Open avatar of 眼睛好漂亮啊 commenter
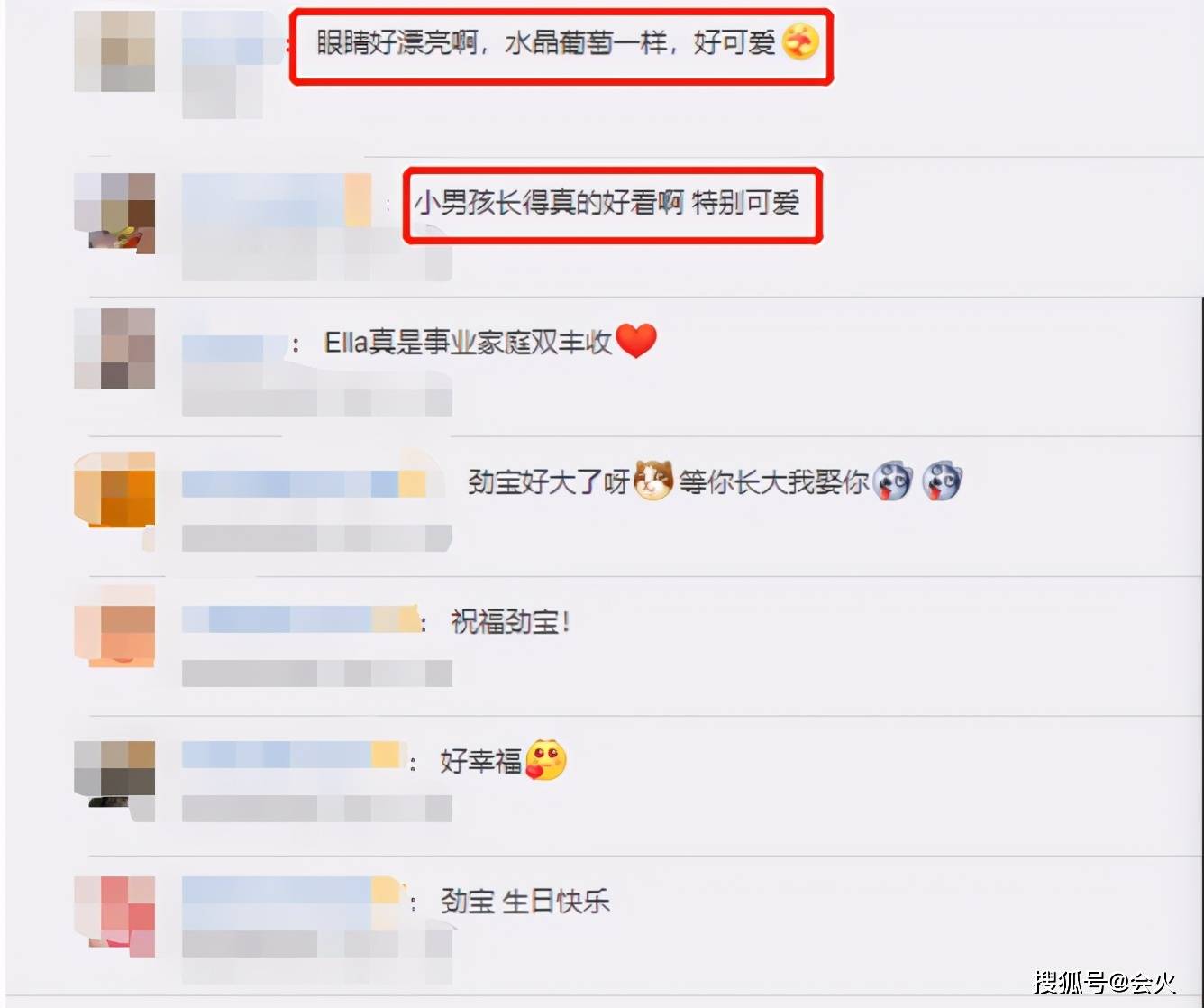The image size is (1204, 1008). pyautogui.click(x=114, y=50)
